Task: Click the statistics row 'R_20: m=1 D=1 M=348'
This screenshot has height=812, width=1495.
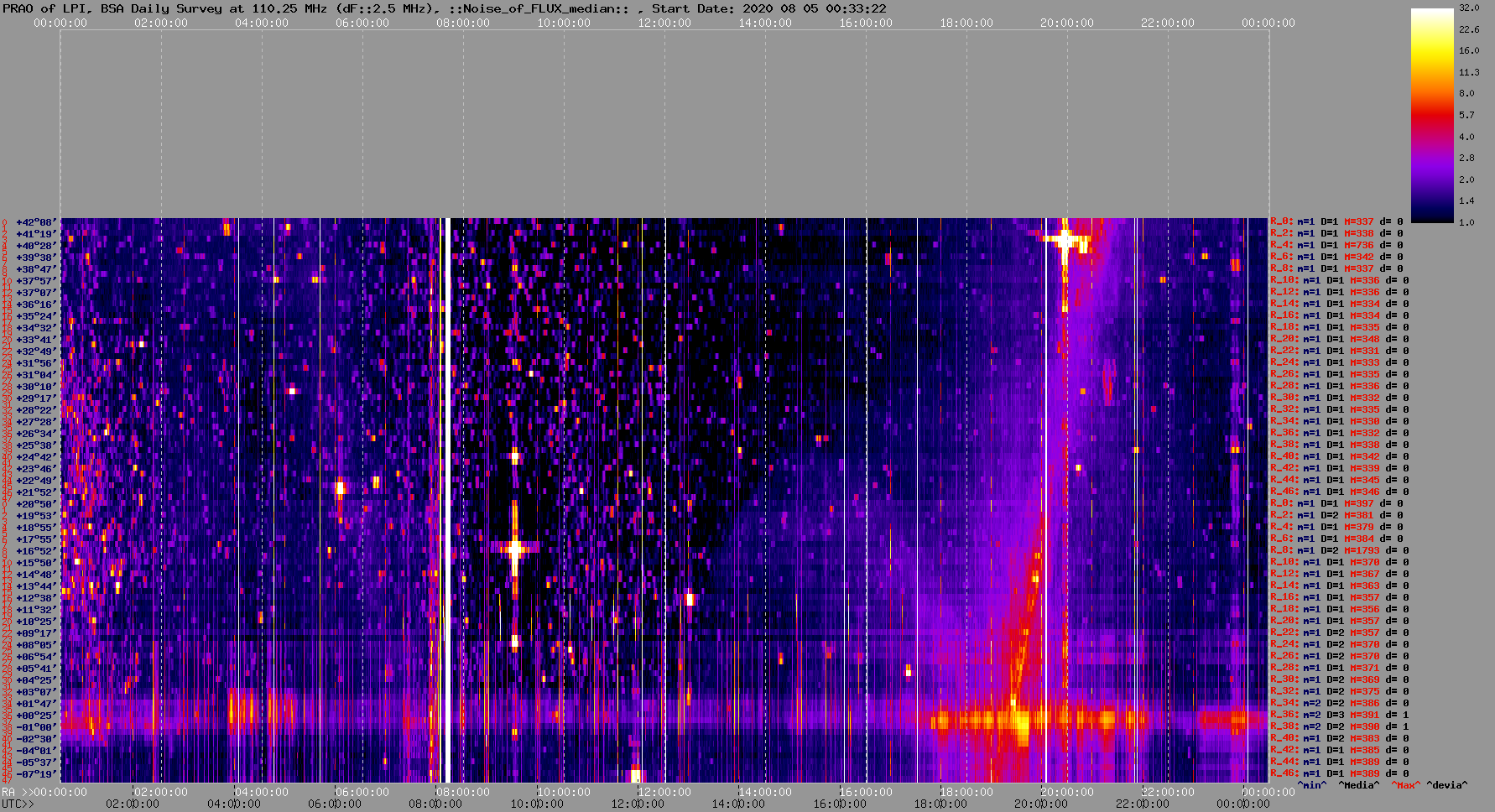Action: [x=1339, y=340]
